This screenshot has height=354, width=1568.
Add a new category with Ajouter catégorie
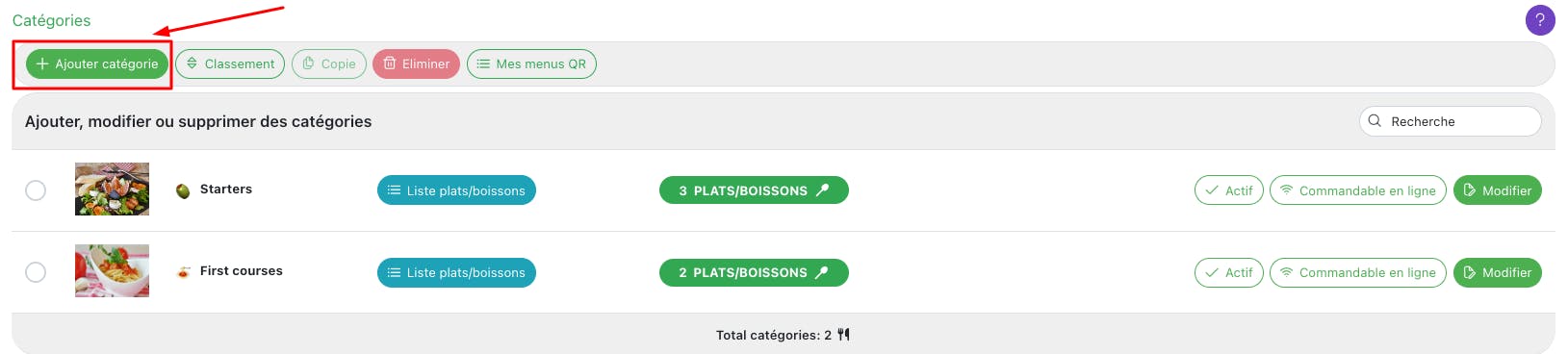(97, 63)
